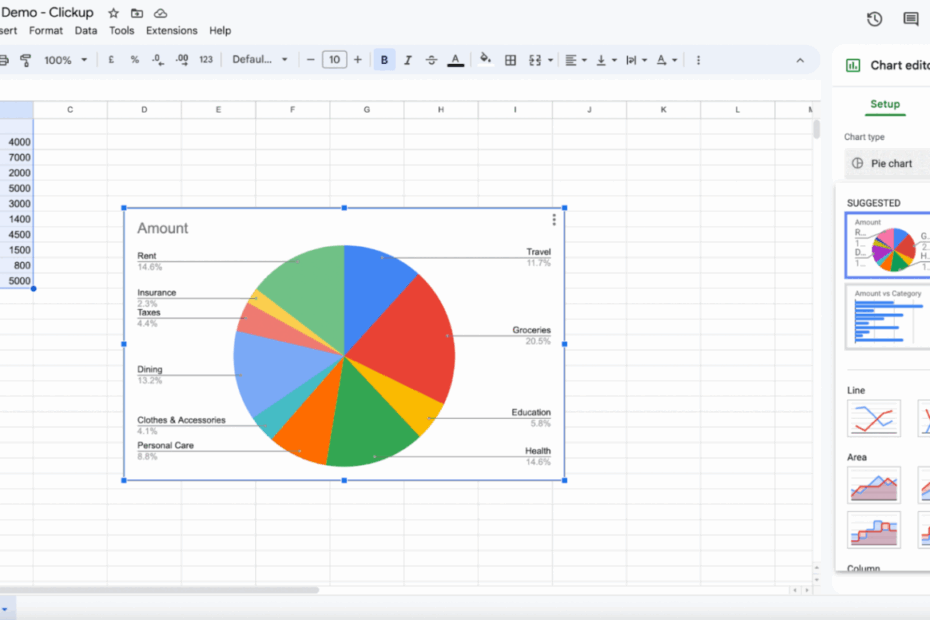Screen dimensions: 930x620
Task: Open the borders tool
Action: coord(510,60)
